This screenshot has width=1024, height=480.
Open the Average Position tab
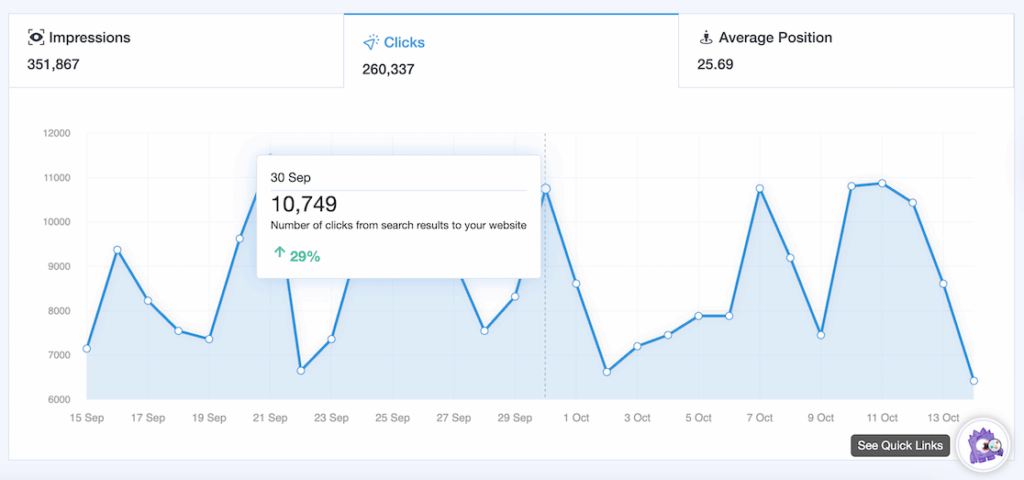776,38
